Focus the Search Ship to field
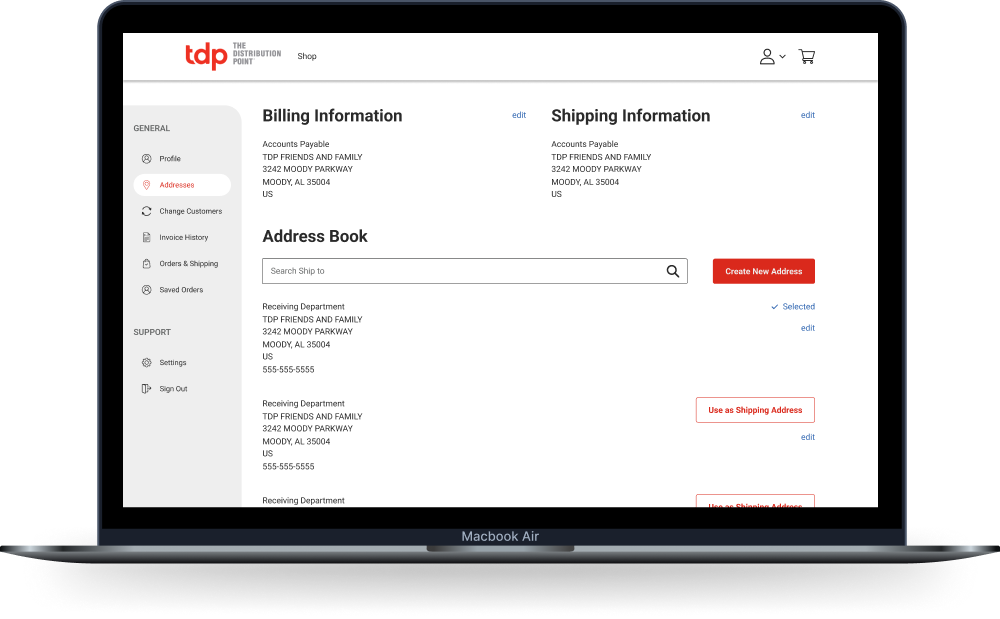The width and height of the screenshot is (1000, 619). point(460,271)
